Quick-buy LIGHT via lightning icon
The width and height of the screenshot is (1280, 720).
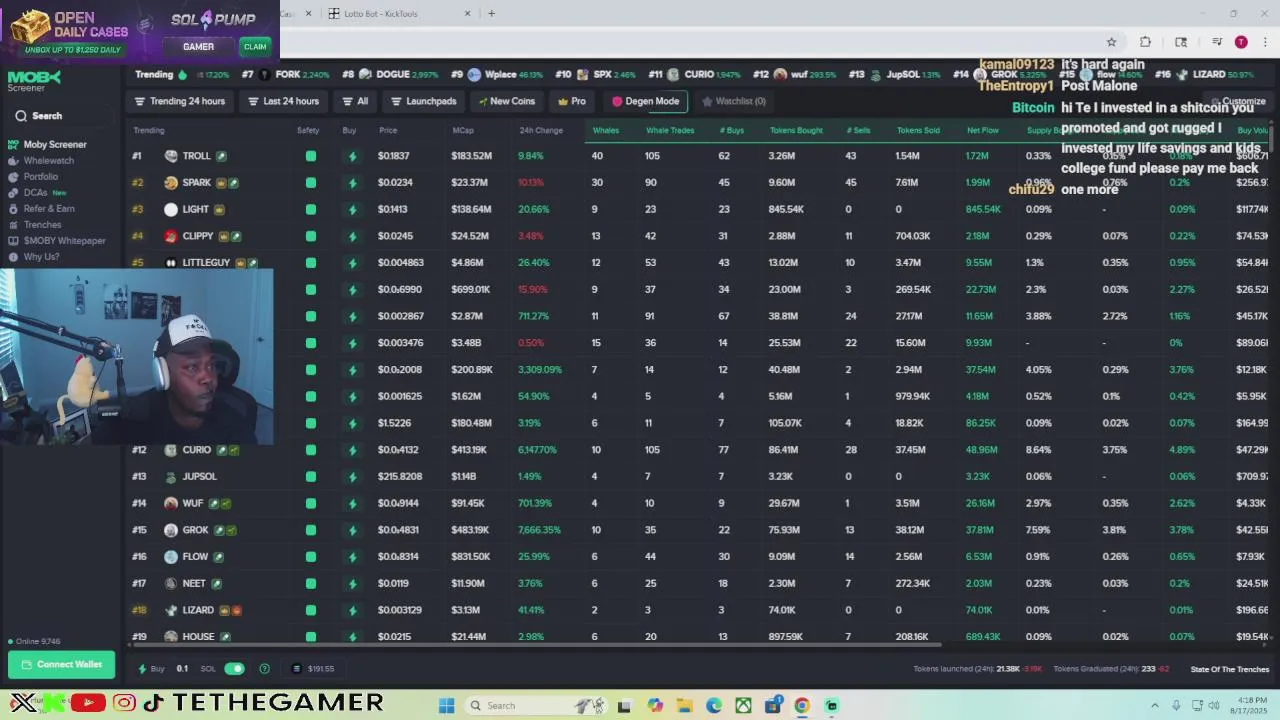[x=352, y=210]
